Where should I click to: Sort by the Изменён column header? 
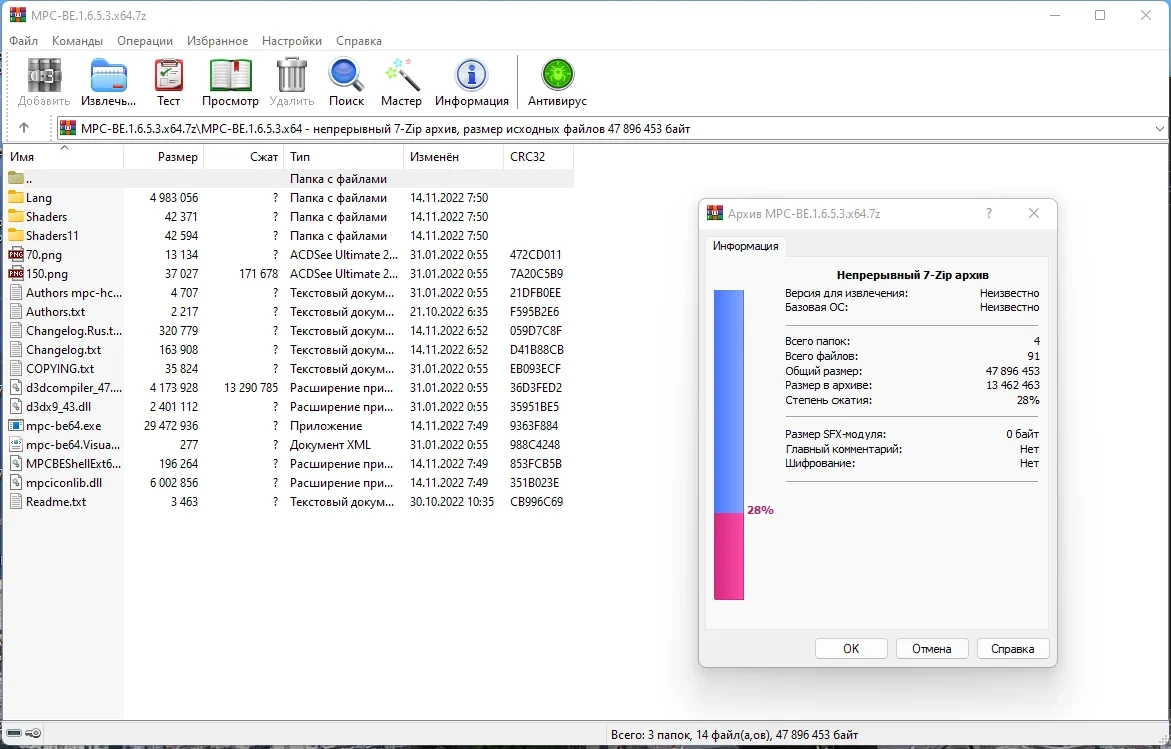pos(453,156)
